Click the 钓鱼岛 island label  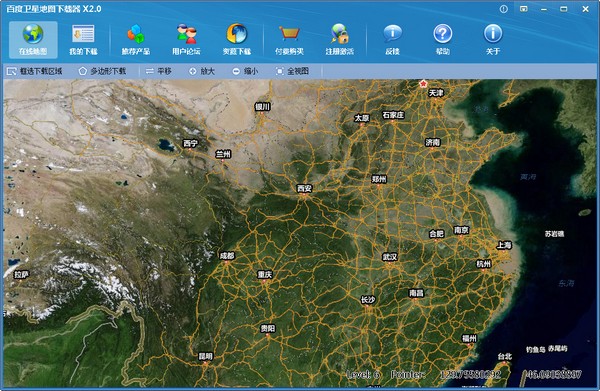click(535, 349)
